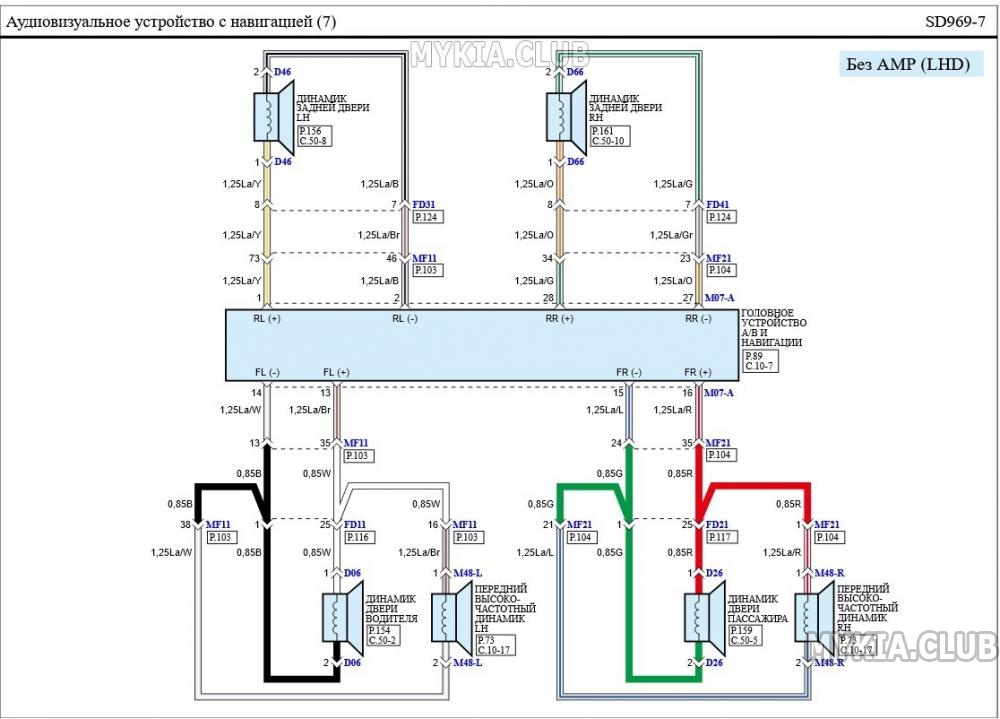The height and width of the screenshot is (719, 1000).
Task: Click the RR (+) terminal label
Action: coord(559,318)
